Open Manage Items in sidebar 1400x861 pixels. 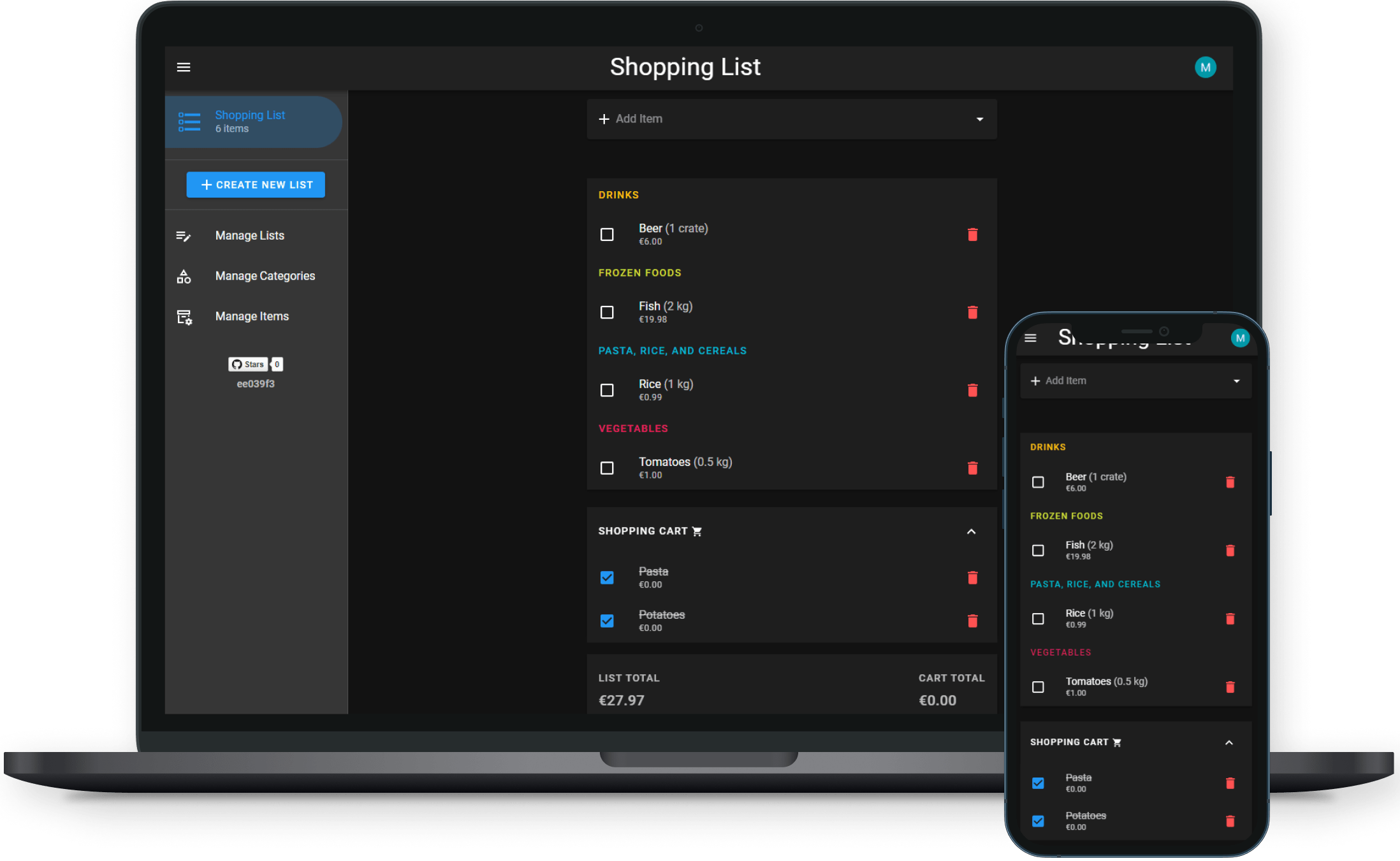pyautogui.click(x=252, y=316)
